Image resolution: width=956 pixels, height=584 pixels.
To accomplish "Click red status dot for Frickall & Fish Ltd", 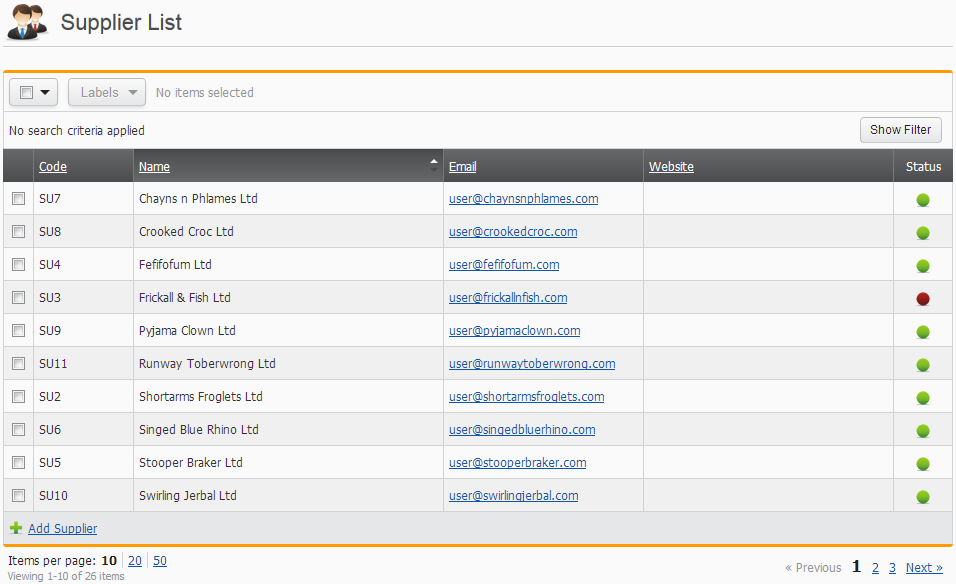I will point(923,298).
